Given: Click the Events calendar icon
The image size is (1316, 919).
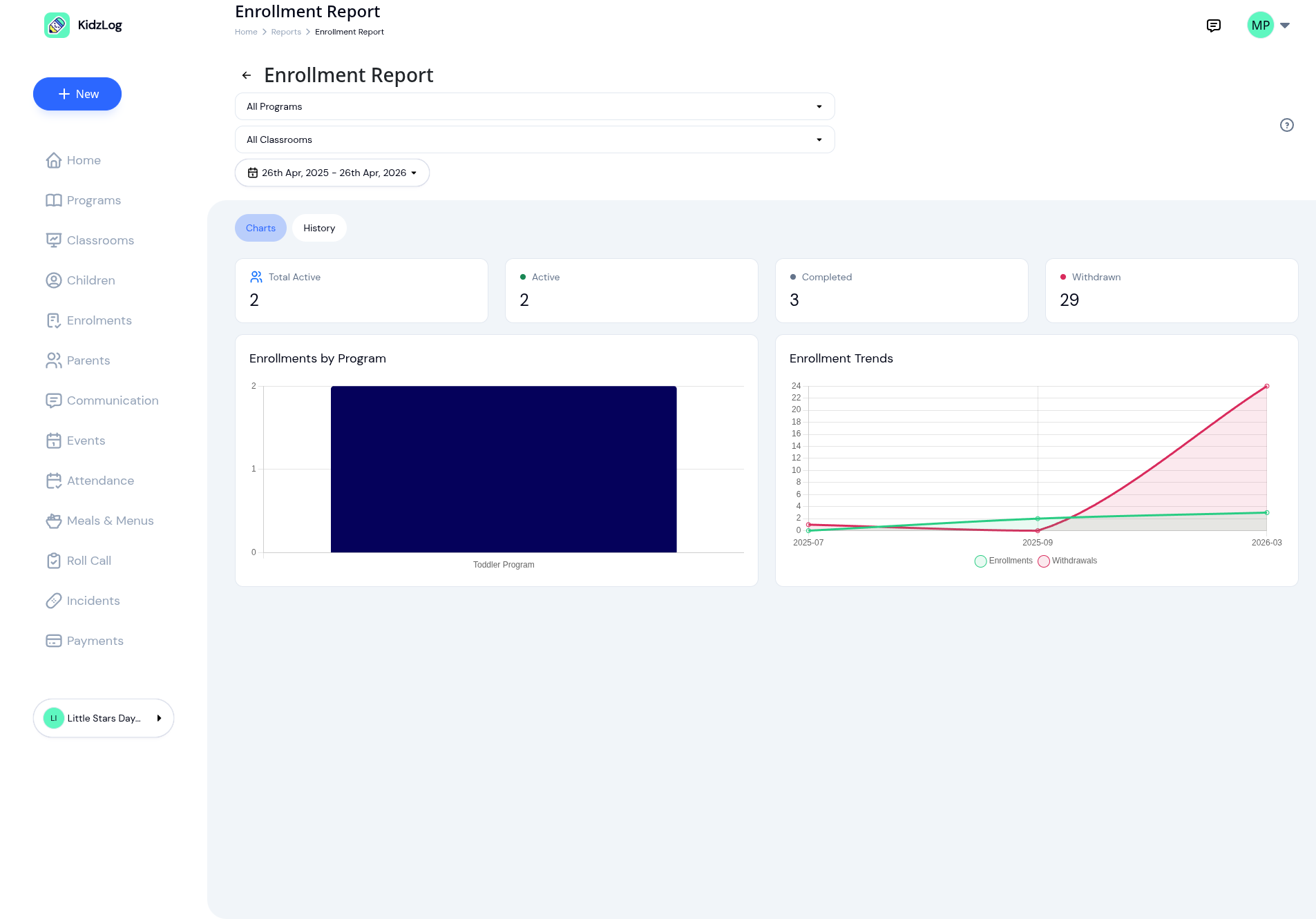Looking at the screenshot, I should 54,441.
